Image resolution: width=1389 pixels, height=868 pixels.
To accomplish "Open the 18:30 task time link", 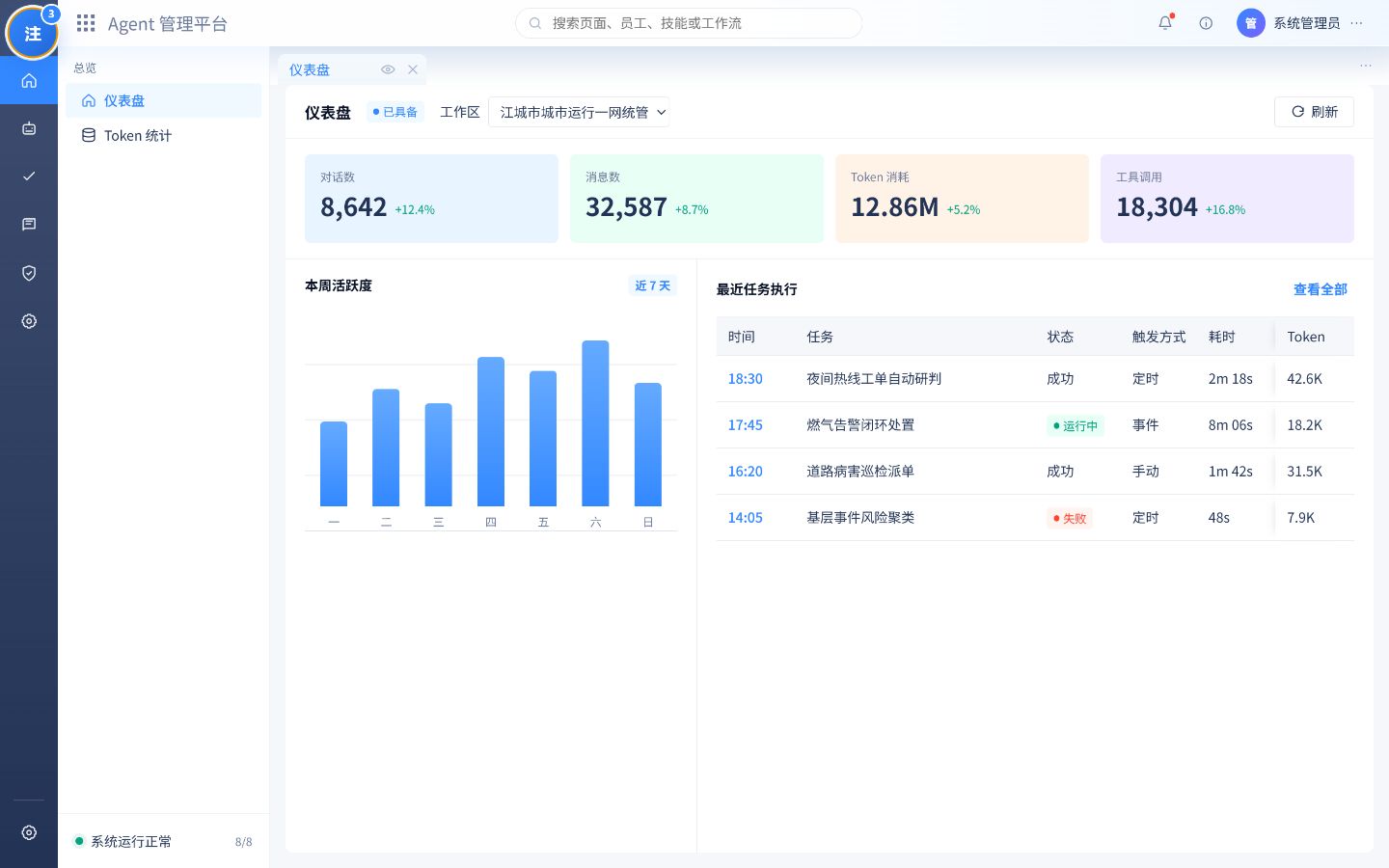I will (x=745, y=379).
